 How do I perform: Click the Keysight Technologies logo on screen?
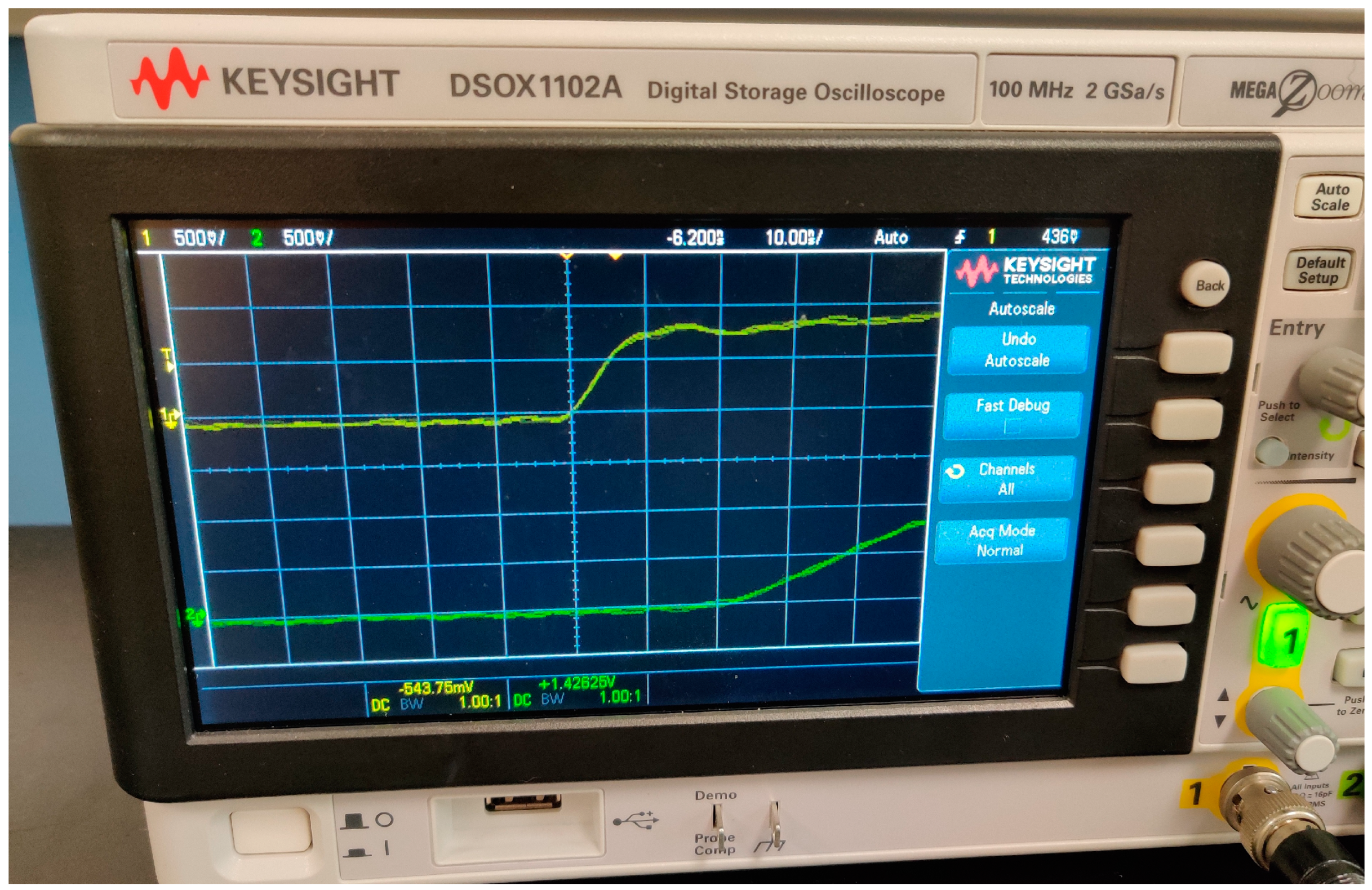click(1026, 271)
